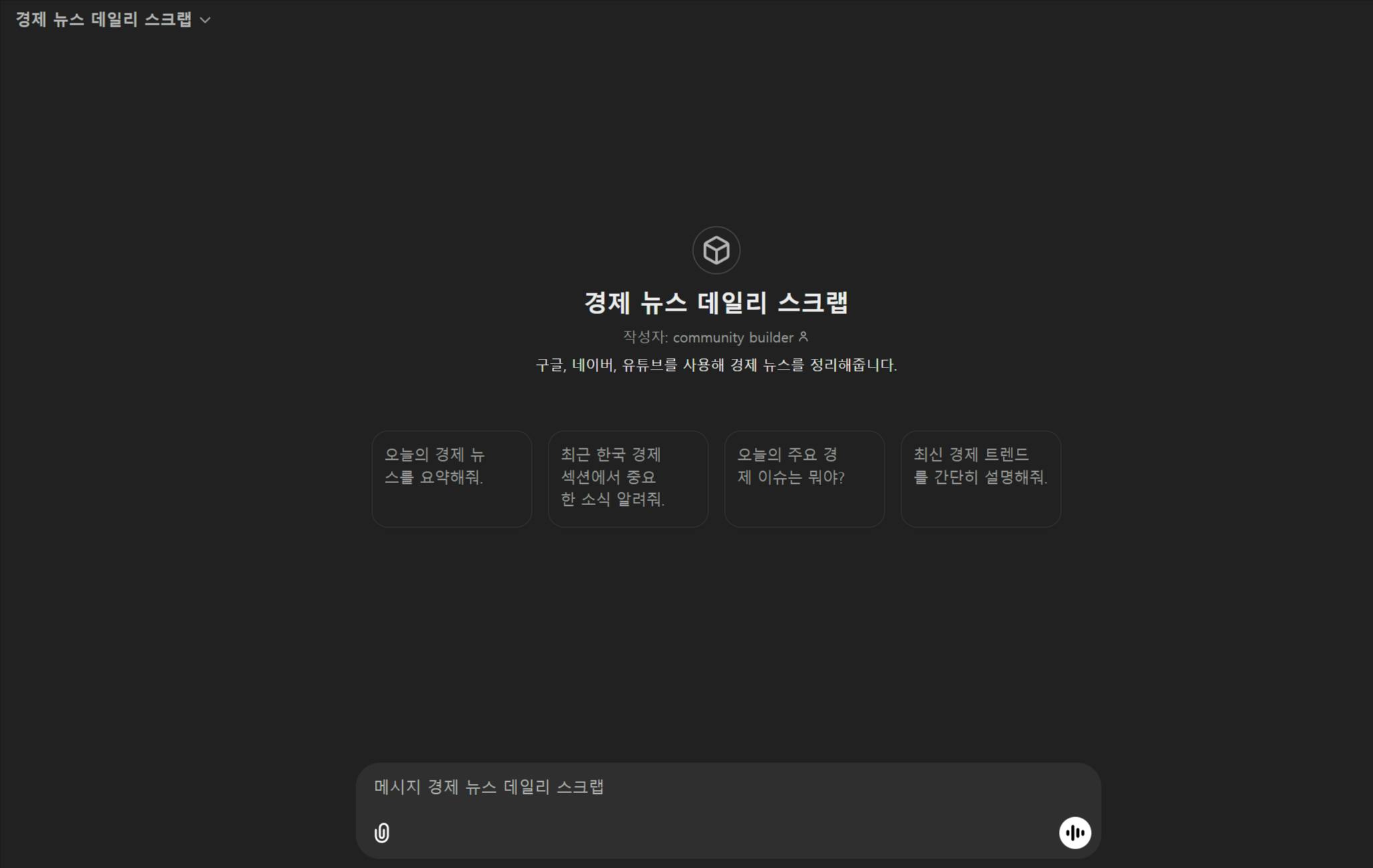Open the top-left 경제 뉴스 데일리 스크랩 menu
The height and width of the screenshot is (868, 1373).
tap(104, 19)
